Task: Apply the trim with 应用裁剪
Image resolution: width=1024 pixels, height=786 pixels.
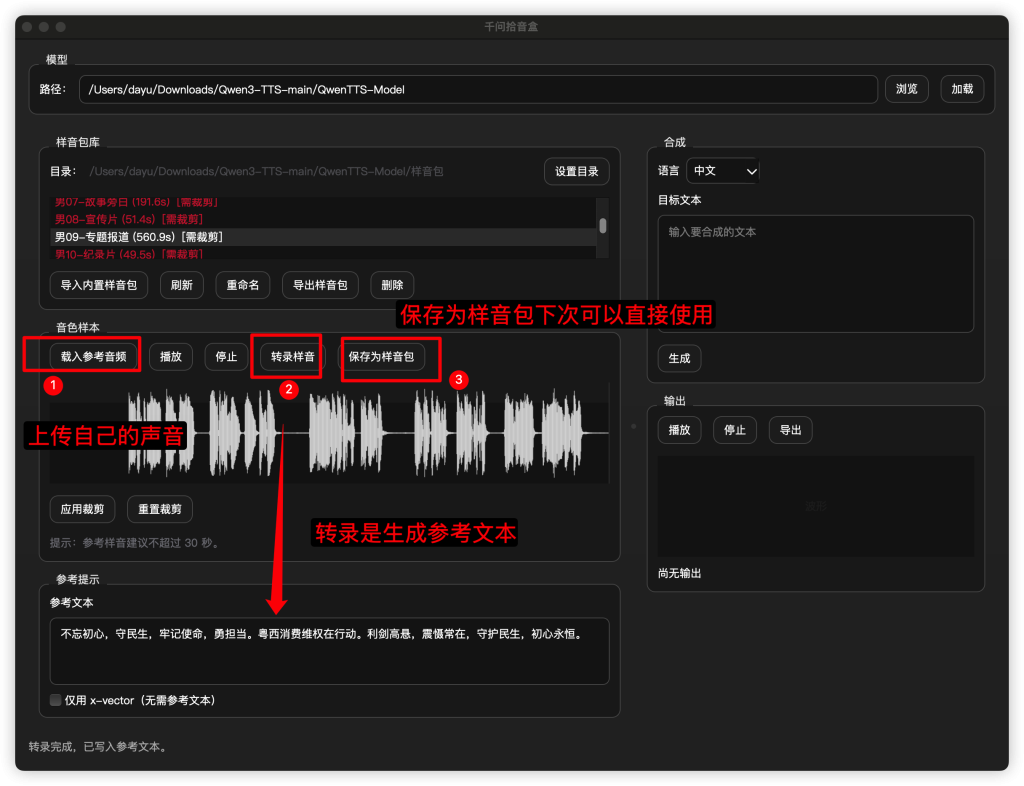Action: (x=82, y=509)
